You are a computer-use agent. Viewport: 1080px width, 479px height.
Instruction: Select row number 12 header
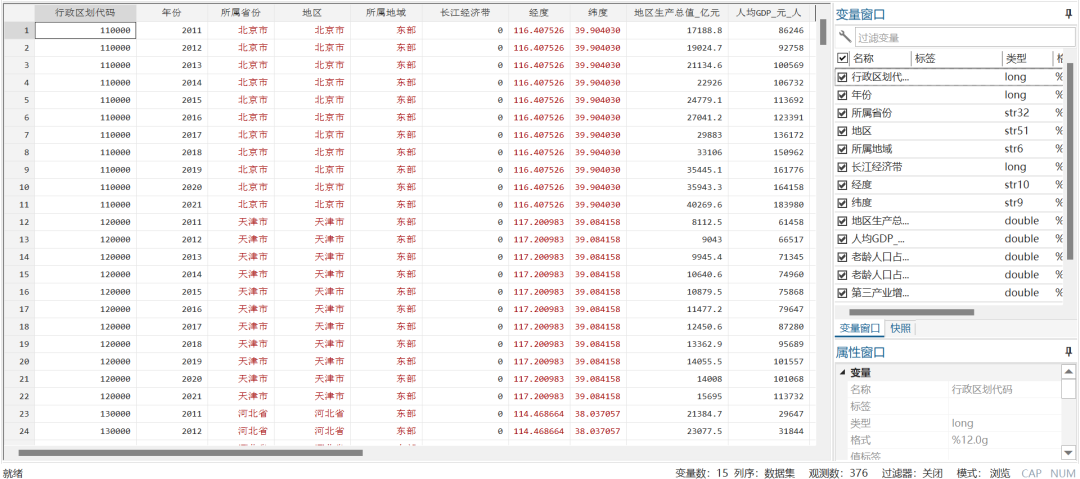17,222
